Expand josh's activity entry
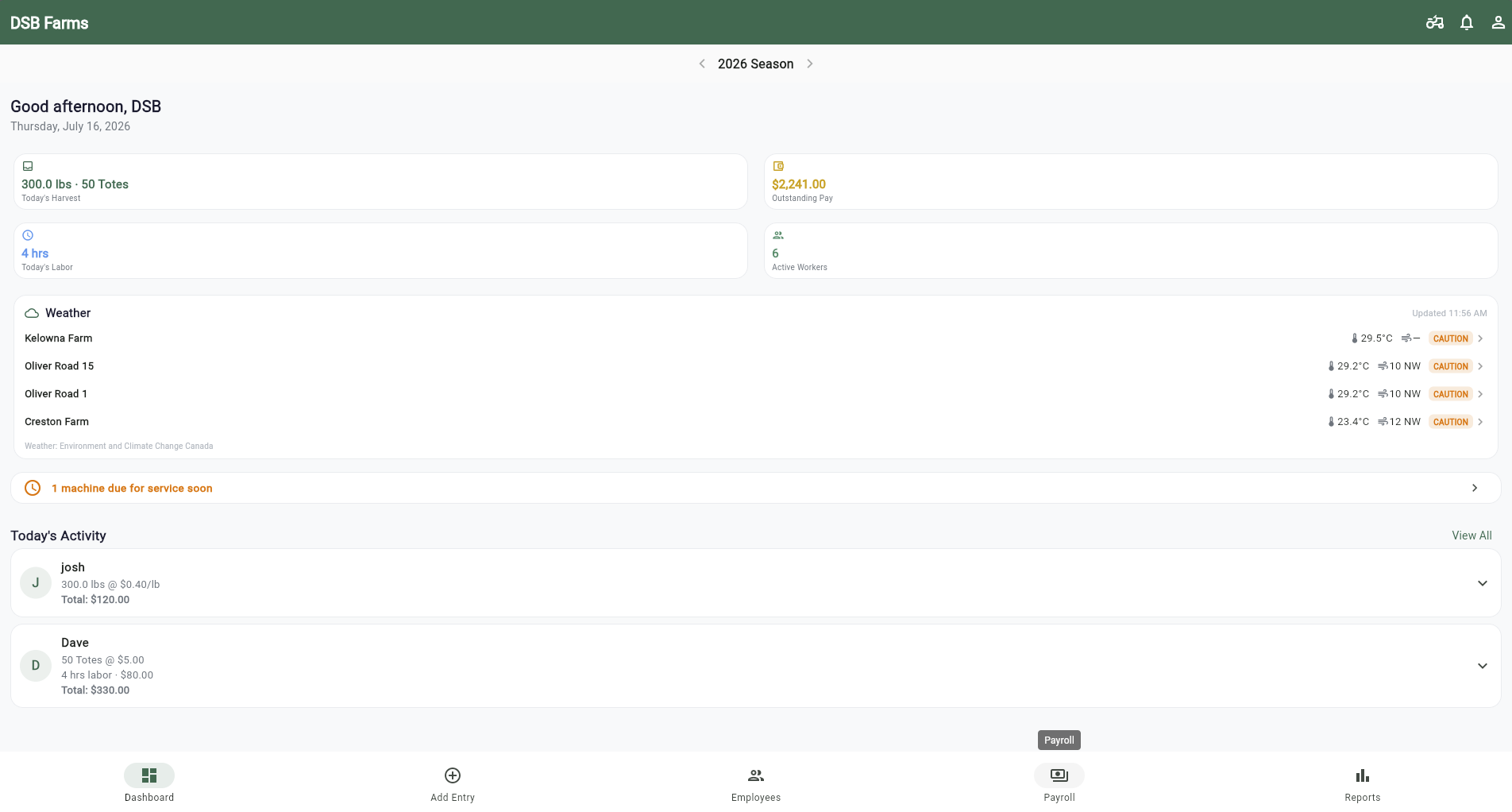1512x812 pixels. [1483, 583]
